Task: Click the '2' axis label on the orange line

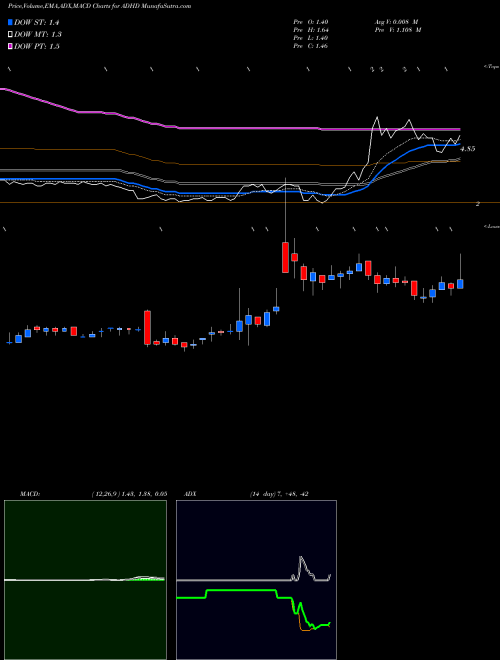Action: click(478, 204)
